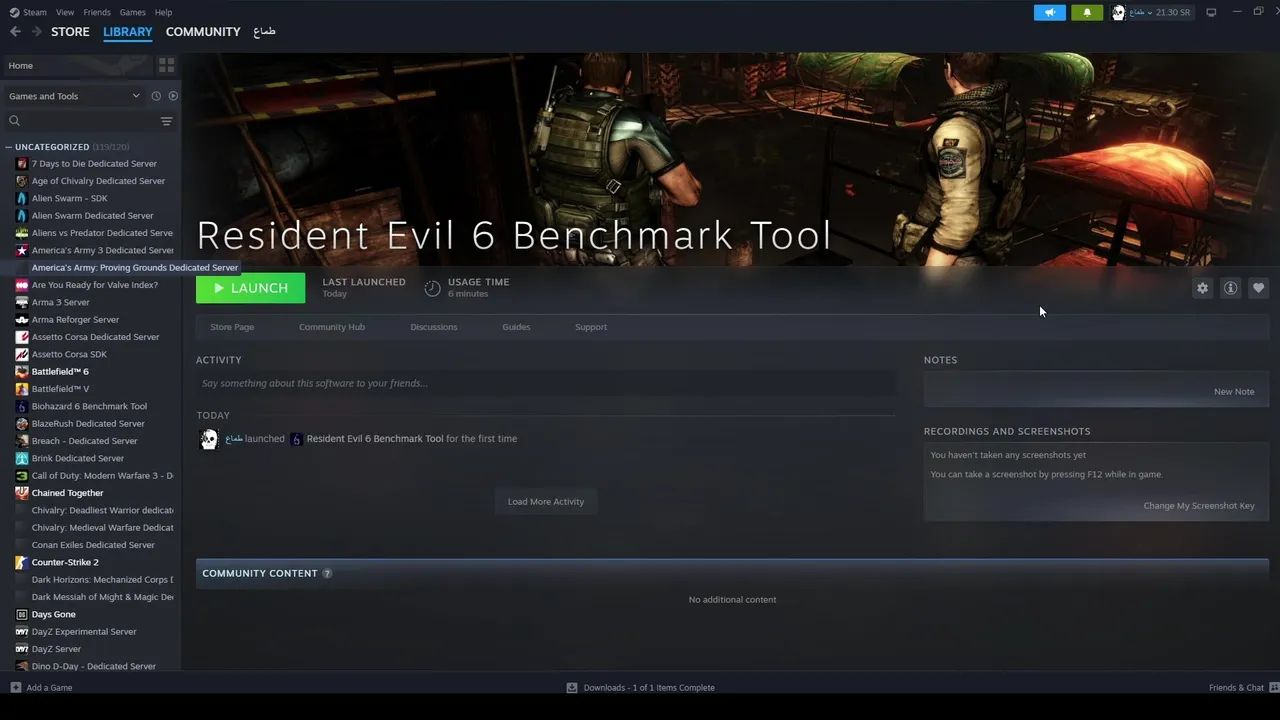Select Are You Ready for Valve Index? entry
The height and width of the screenshot is (720, 1280).
[x=94, y=285]
